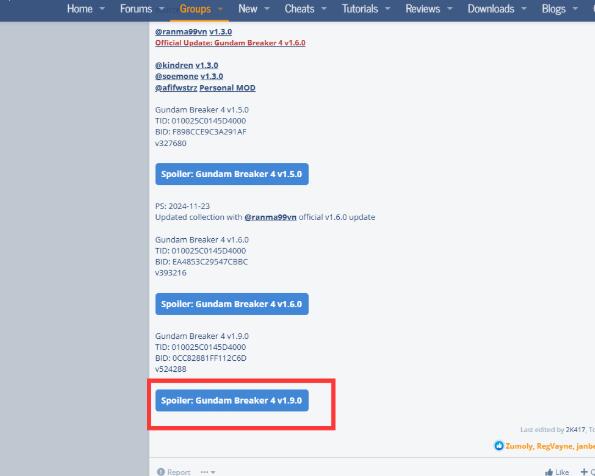Open the Personal MOD link
Screen dimensions: 595x476
click(x=227, y=88)
